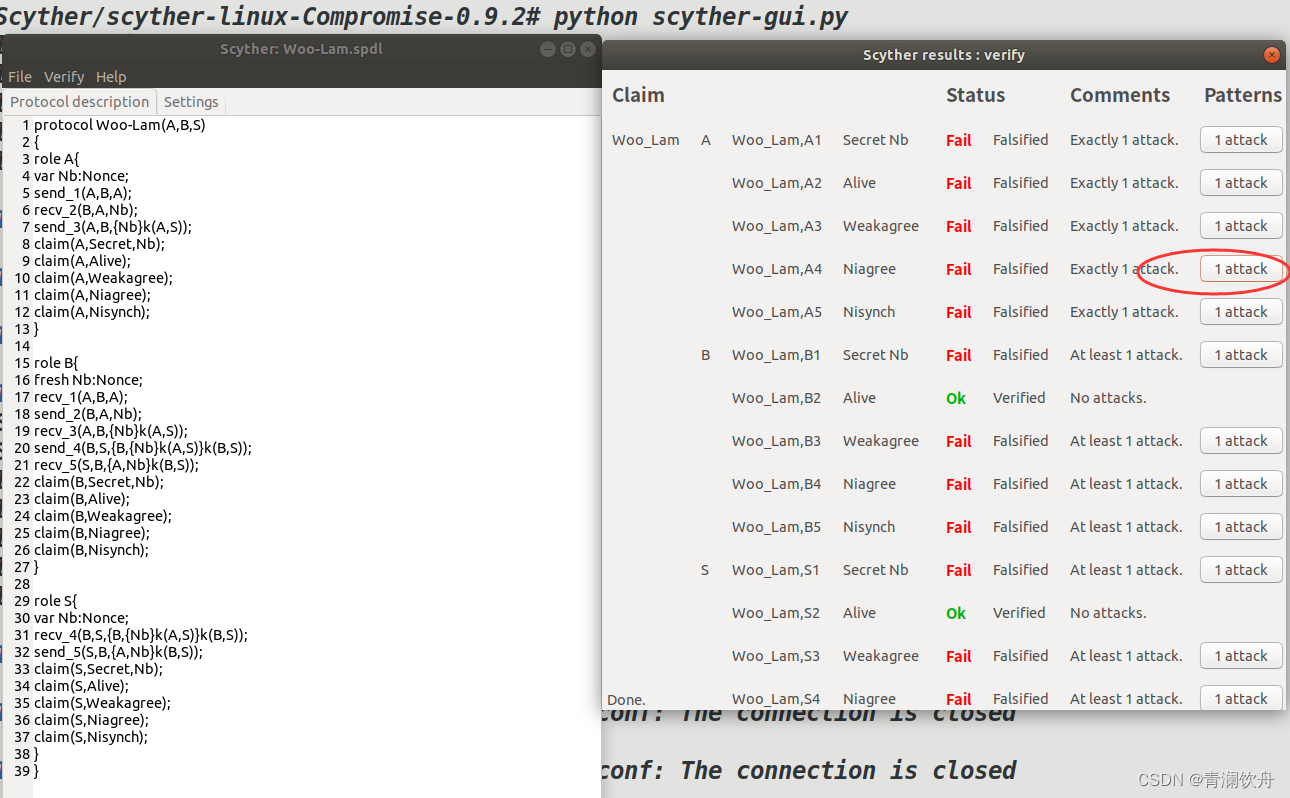Click the 1 attack button for Woo_Lam,A4

[x=1241, y=269]
